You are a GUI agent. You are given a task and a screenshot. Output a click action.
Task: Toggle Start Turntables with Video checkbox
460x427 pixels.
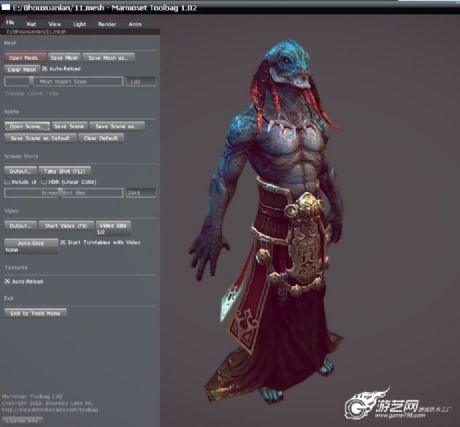pyautogui.click(x=63, y=242)
